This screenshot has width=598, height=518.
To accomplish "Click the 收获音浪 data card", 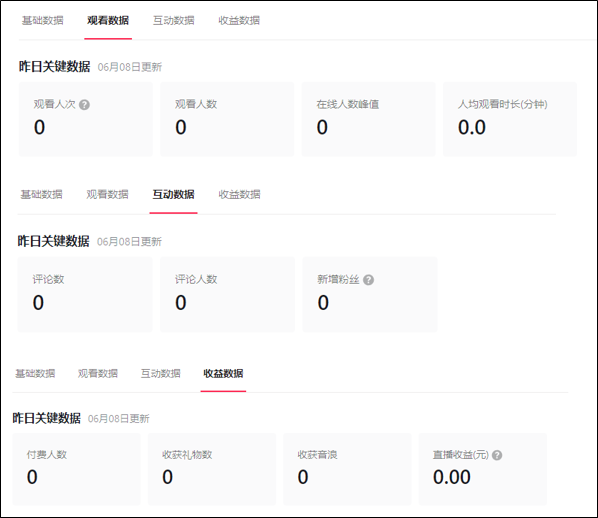I will [347, 469].
